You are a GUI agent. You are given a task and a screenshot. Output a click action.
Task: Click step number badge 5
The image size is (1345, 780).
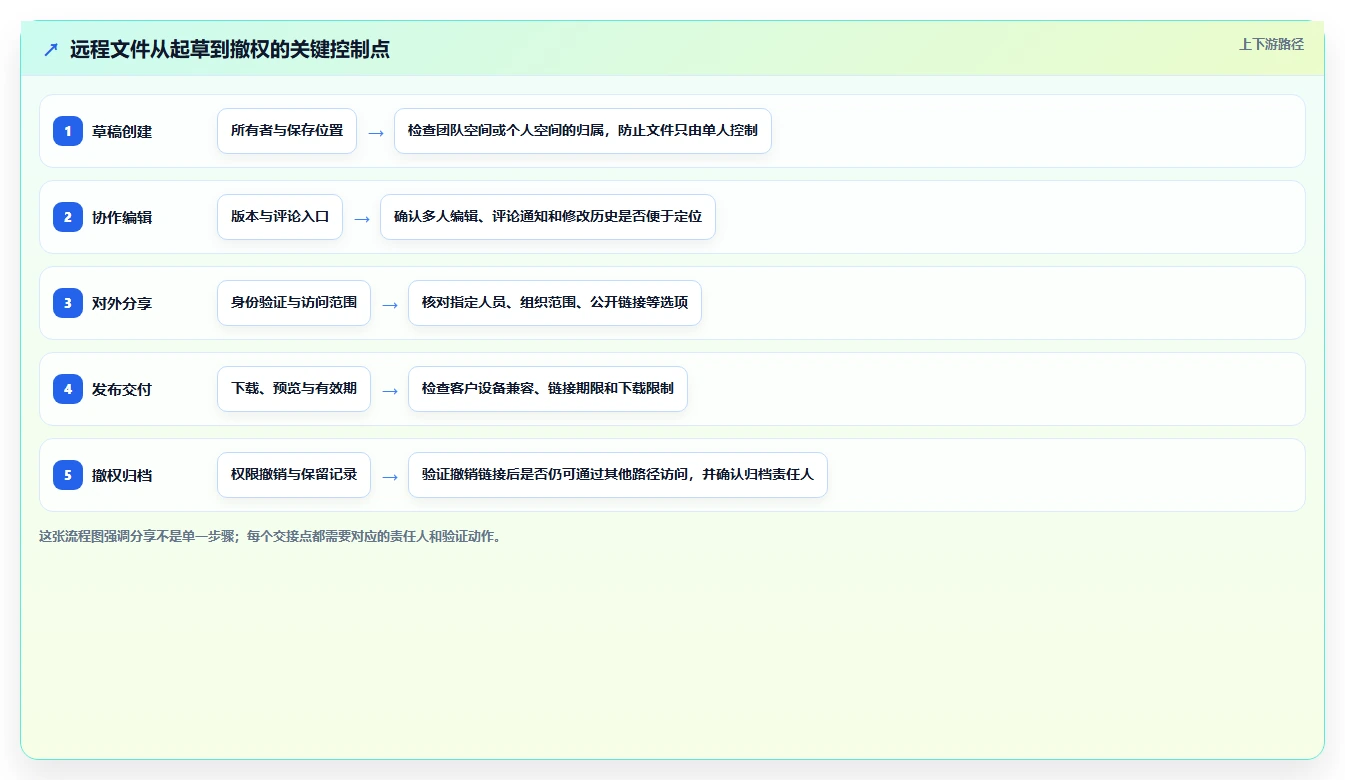[68, 475]
